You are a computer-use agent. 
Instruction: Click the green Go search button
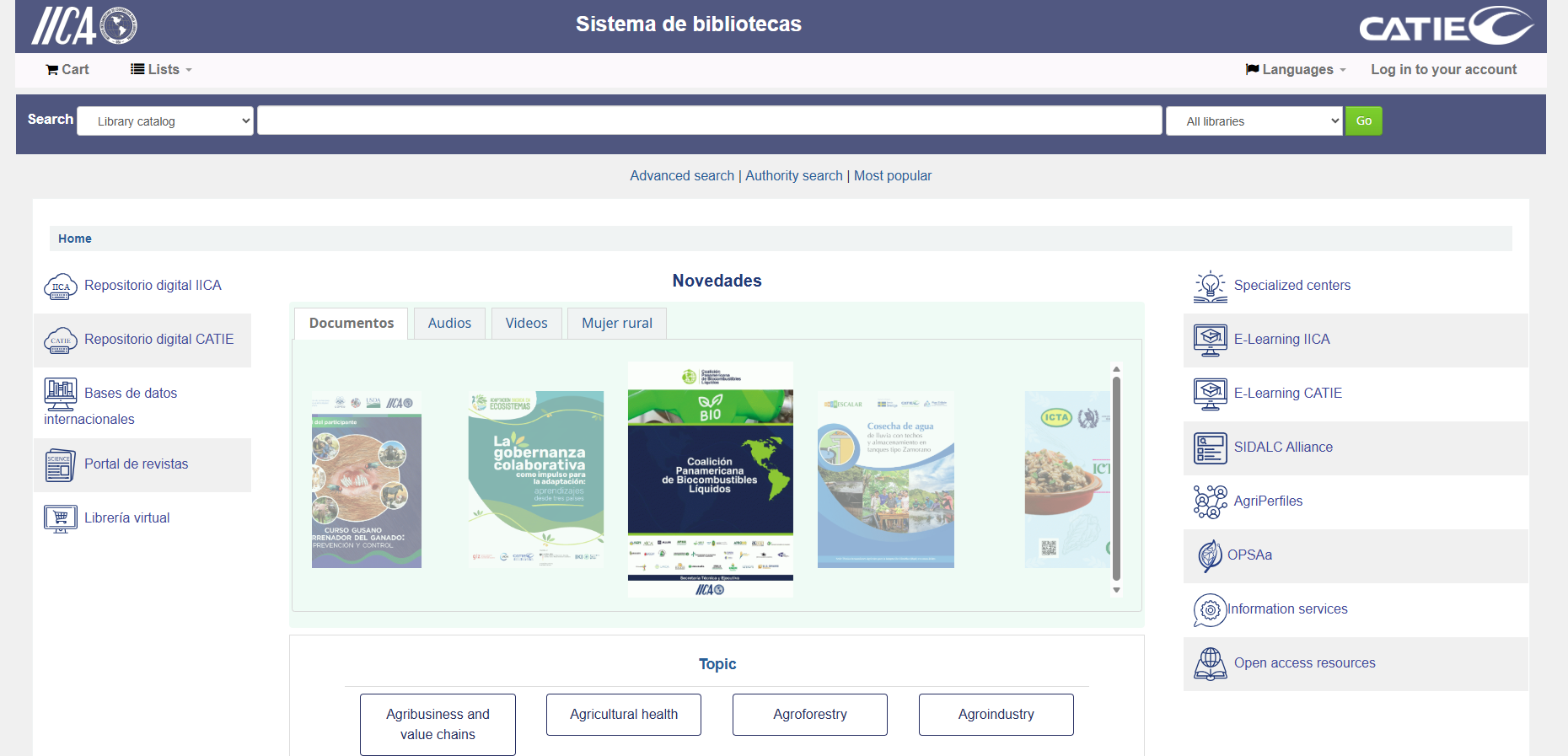[1363, 121]
